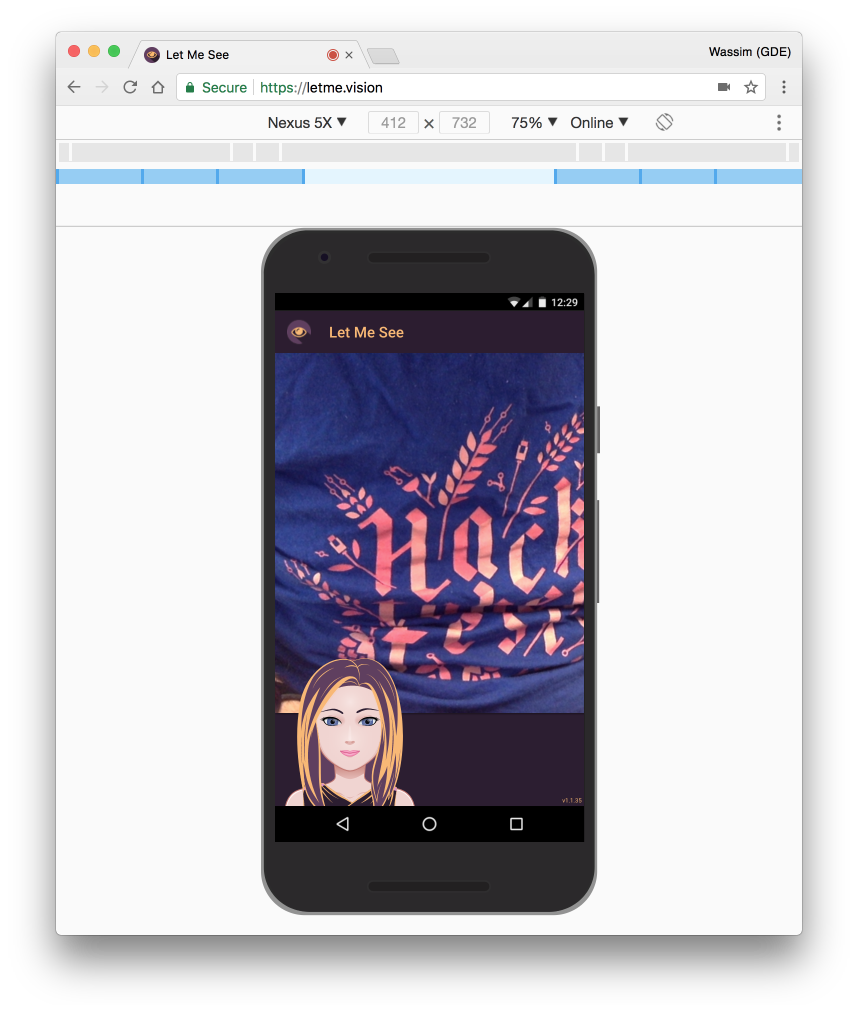Tap the Android recent apps square button
This screenshot has width=858, height=1015.
(x=516, y=823)
